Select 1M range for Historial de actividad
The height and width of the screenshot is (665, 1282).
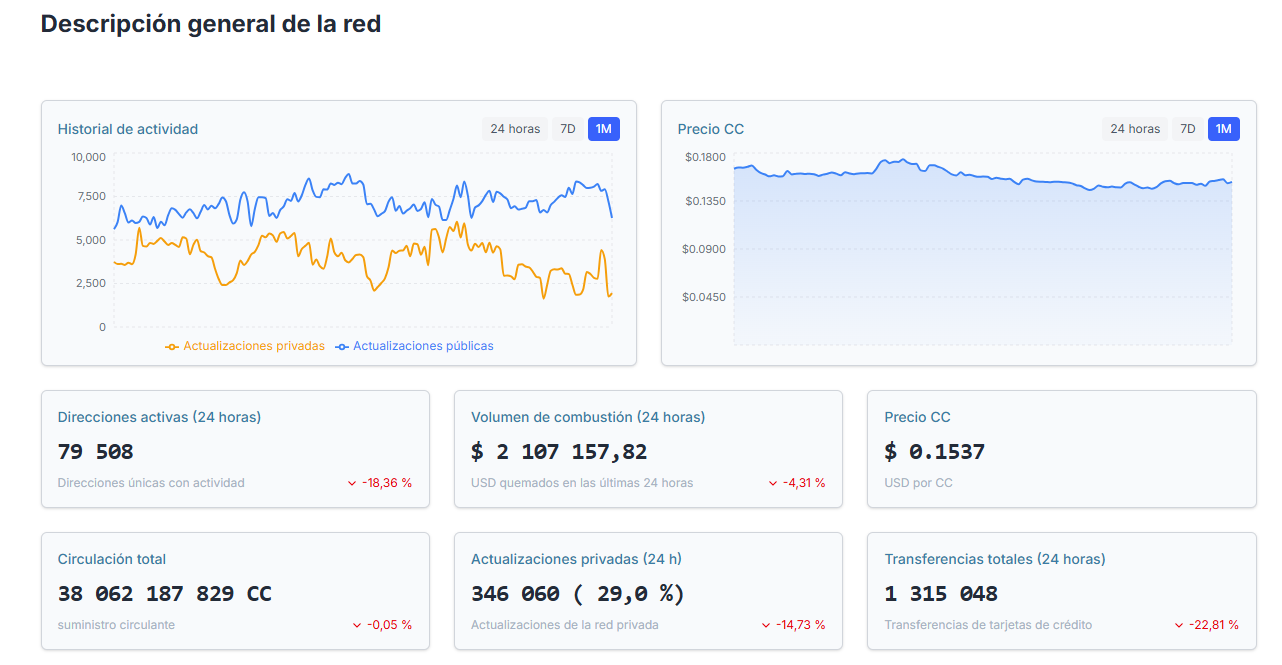[603, 129]
